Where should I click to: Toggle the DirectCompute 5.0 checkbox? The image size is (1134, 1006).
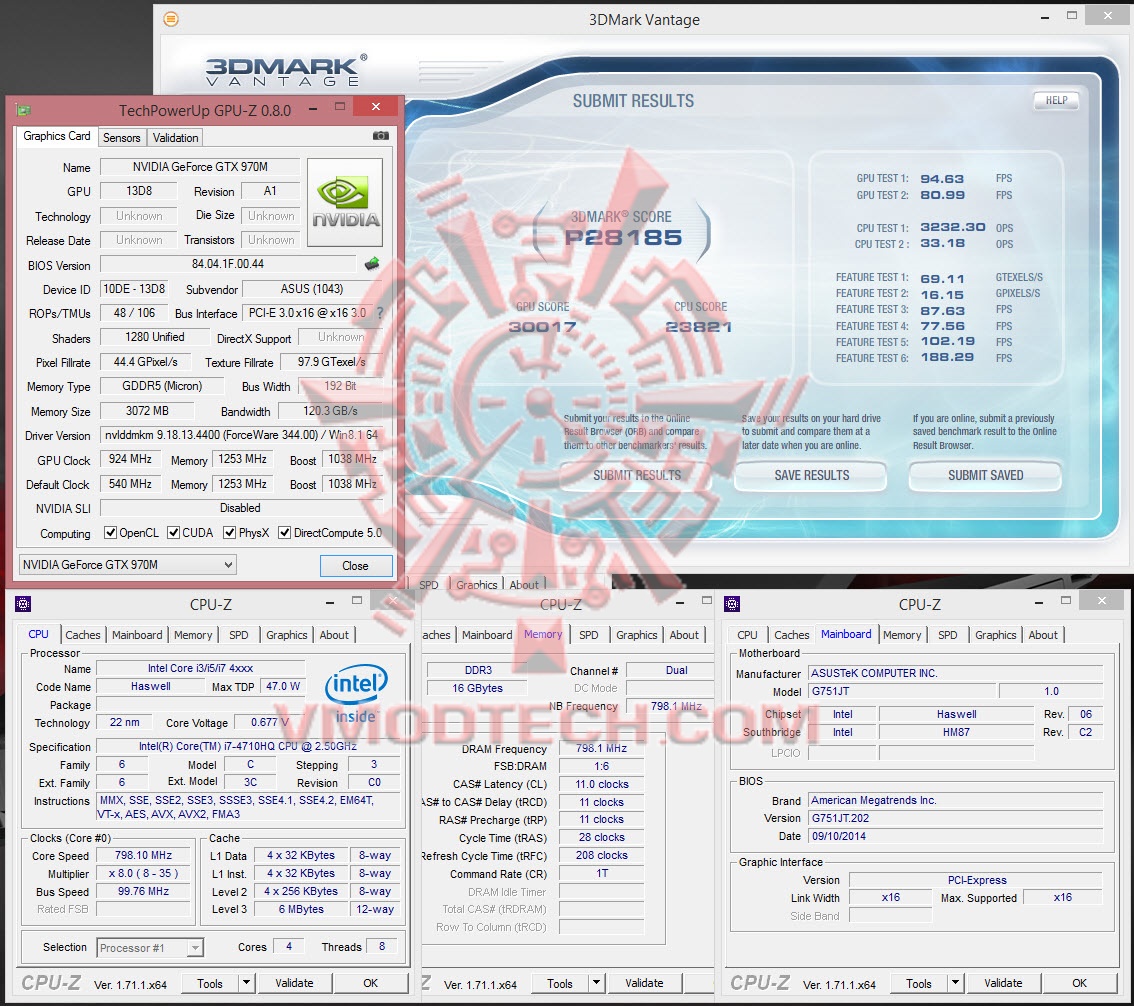click(285, 533)
